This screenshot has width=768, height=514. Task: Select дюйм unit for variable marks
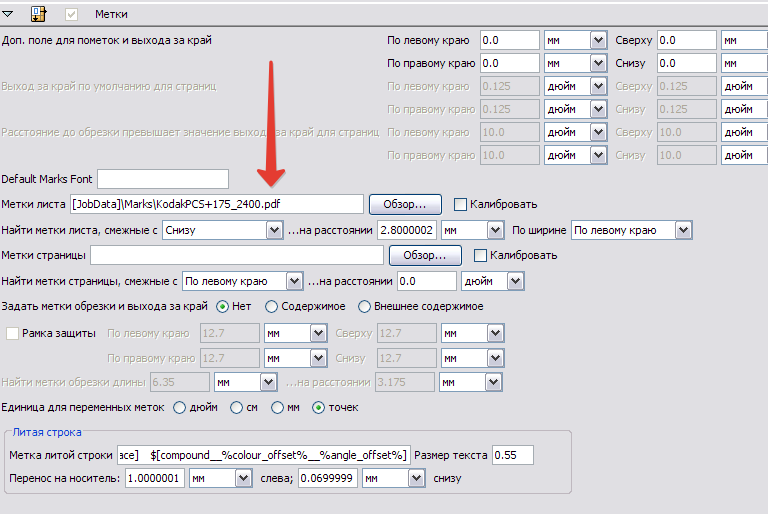180,408
